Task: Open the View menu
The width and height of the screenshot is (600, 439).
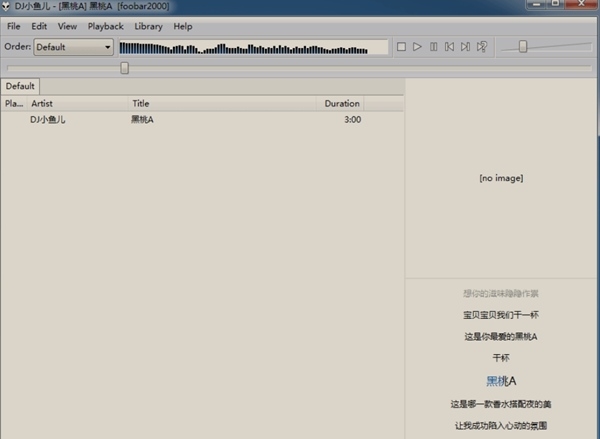Action: click(x=67, y=26)
